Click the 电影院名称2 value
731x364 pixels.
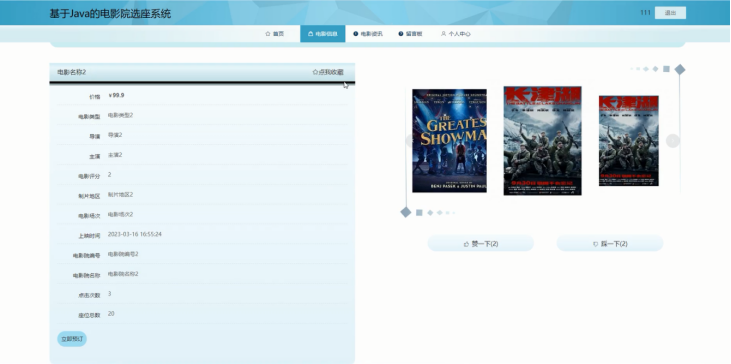click(123, 274)
